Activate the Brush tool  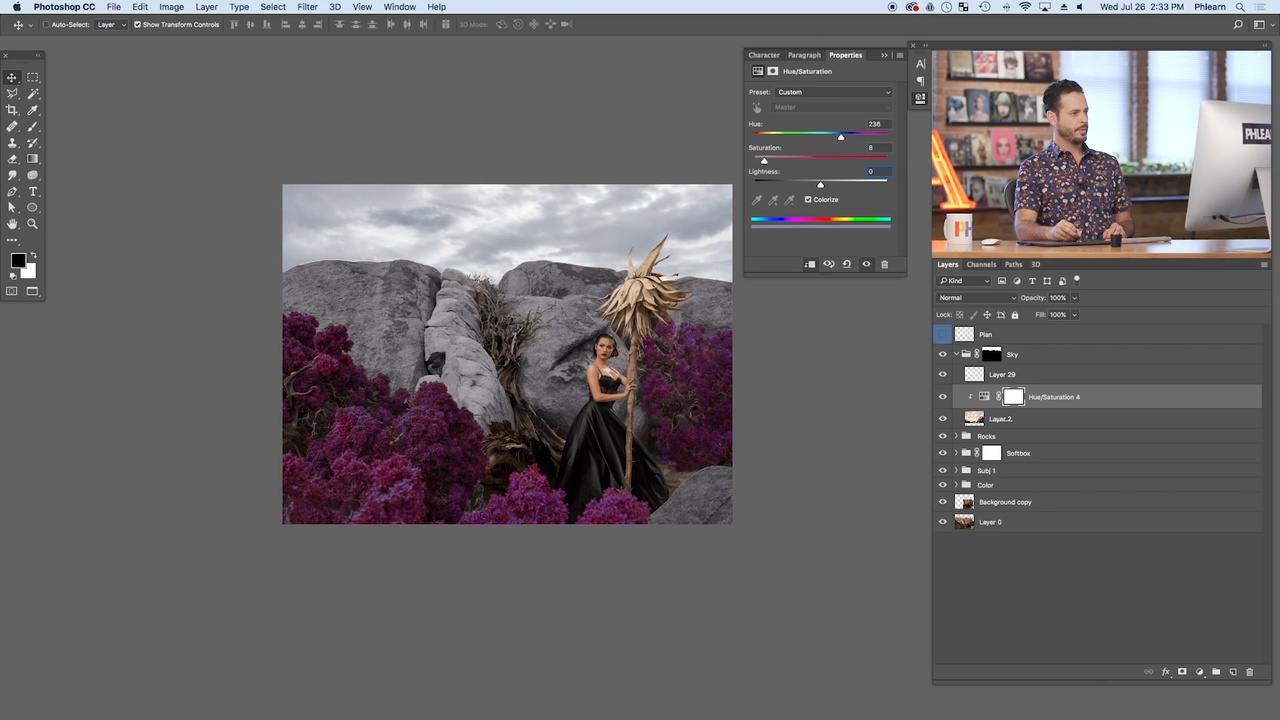32,126
